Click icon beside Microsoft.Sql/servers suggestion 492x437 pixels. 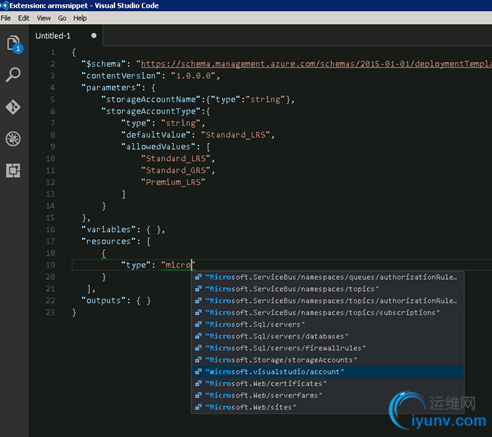(x=198, y=324)
